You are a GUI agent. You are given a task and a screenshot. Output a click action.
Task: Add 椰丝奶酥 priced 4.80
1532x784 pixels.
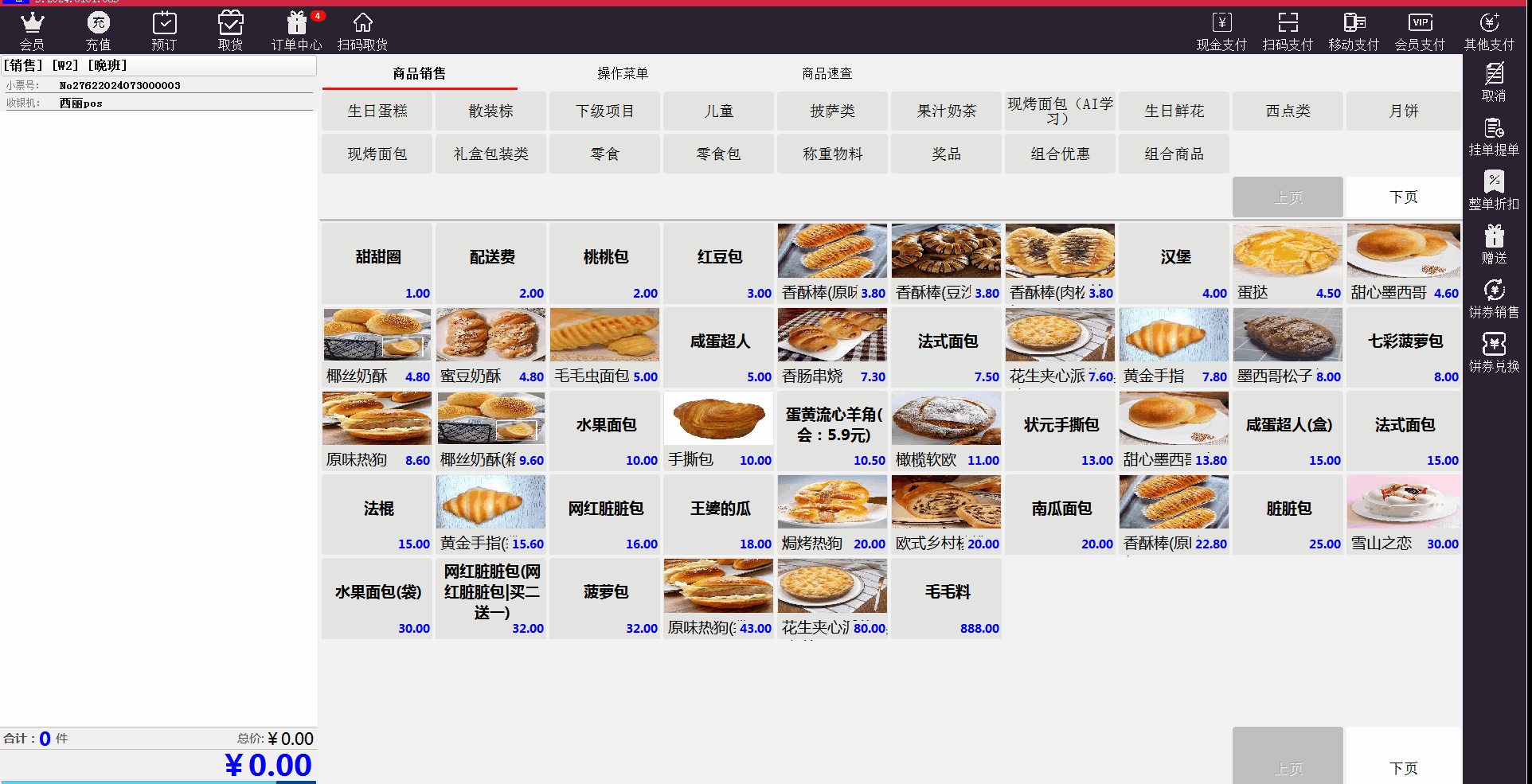(377, 347)
